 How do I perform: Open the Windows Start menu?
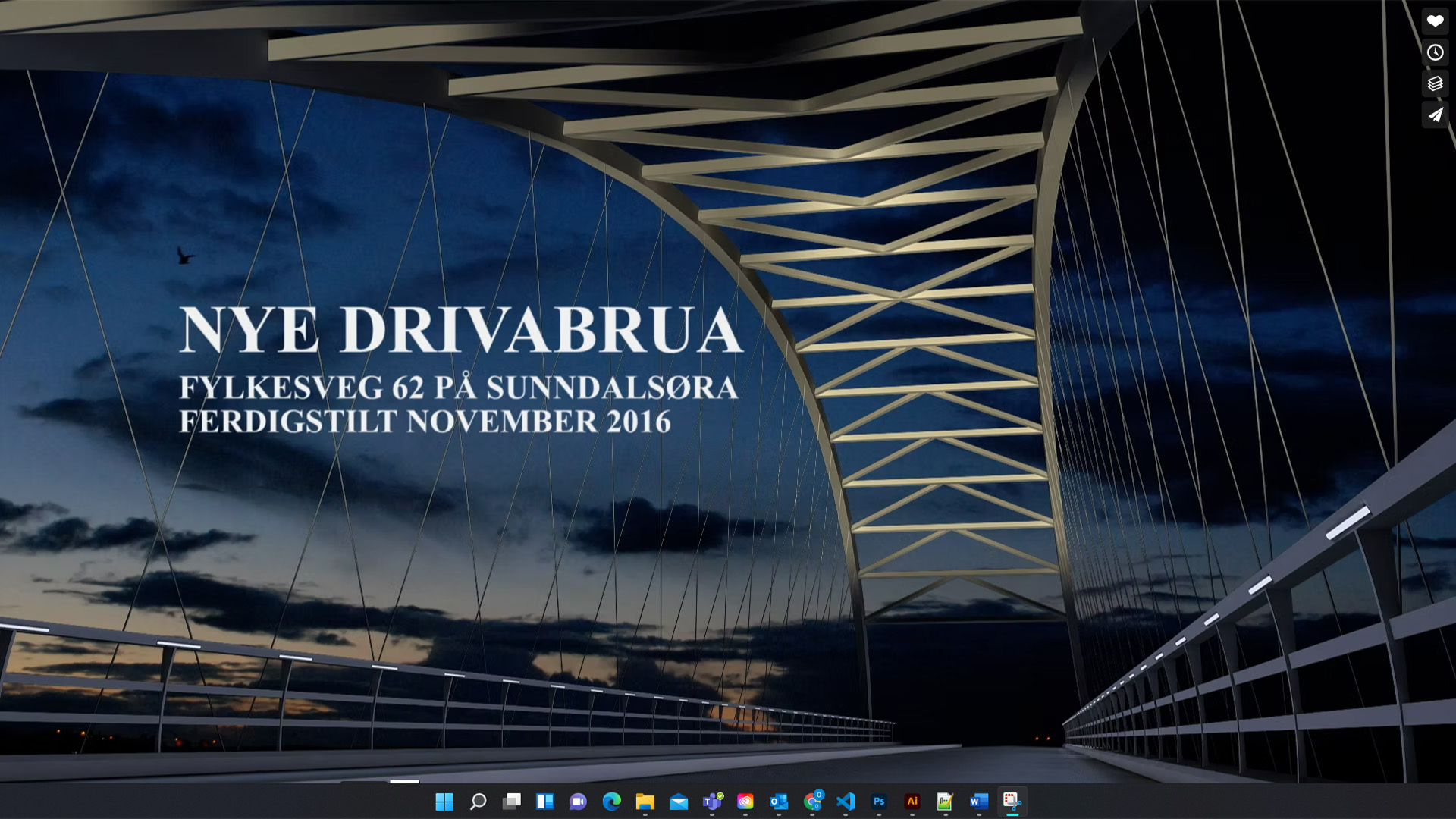point(444,802)
